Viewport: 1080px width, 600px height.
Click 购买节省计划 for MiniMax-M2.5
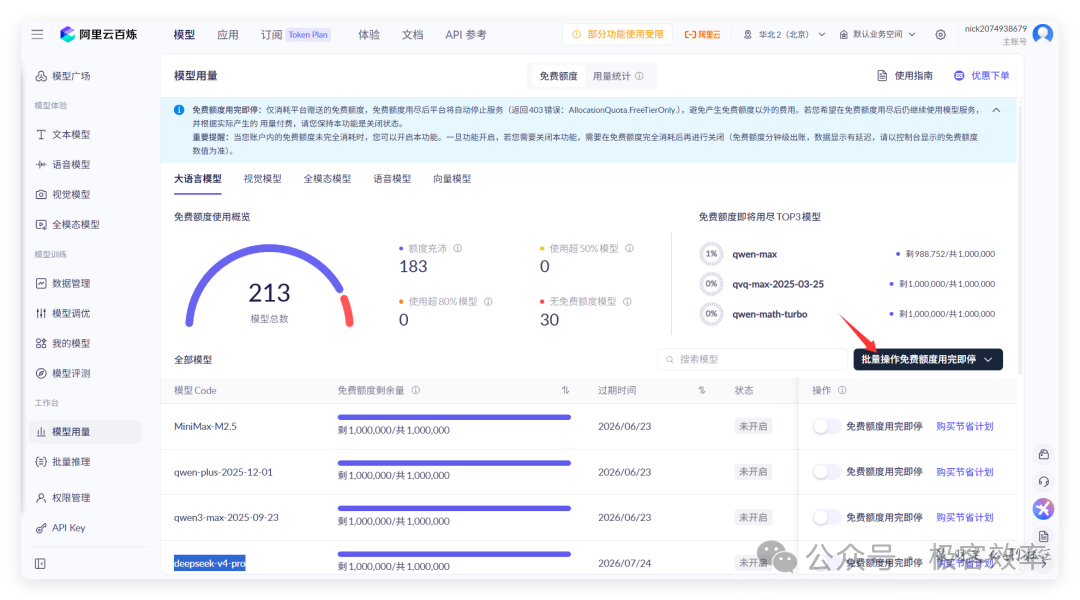[964, 426]
